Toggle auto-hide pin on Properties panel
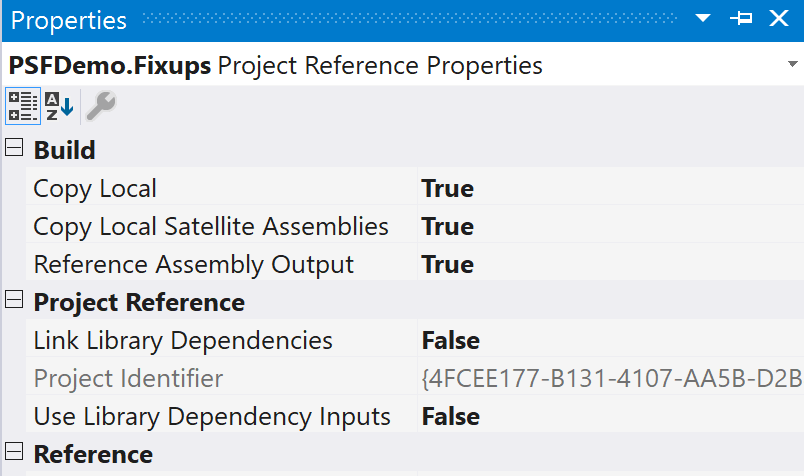 [x=741, y=19]
